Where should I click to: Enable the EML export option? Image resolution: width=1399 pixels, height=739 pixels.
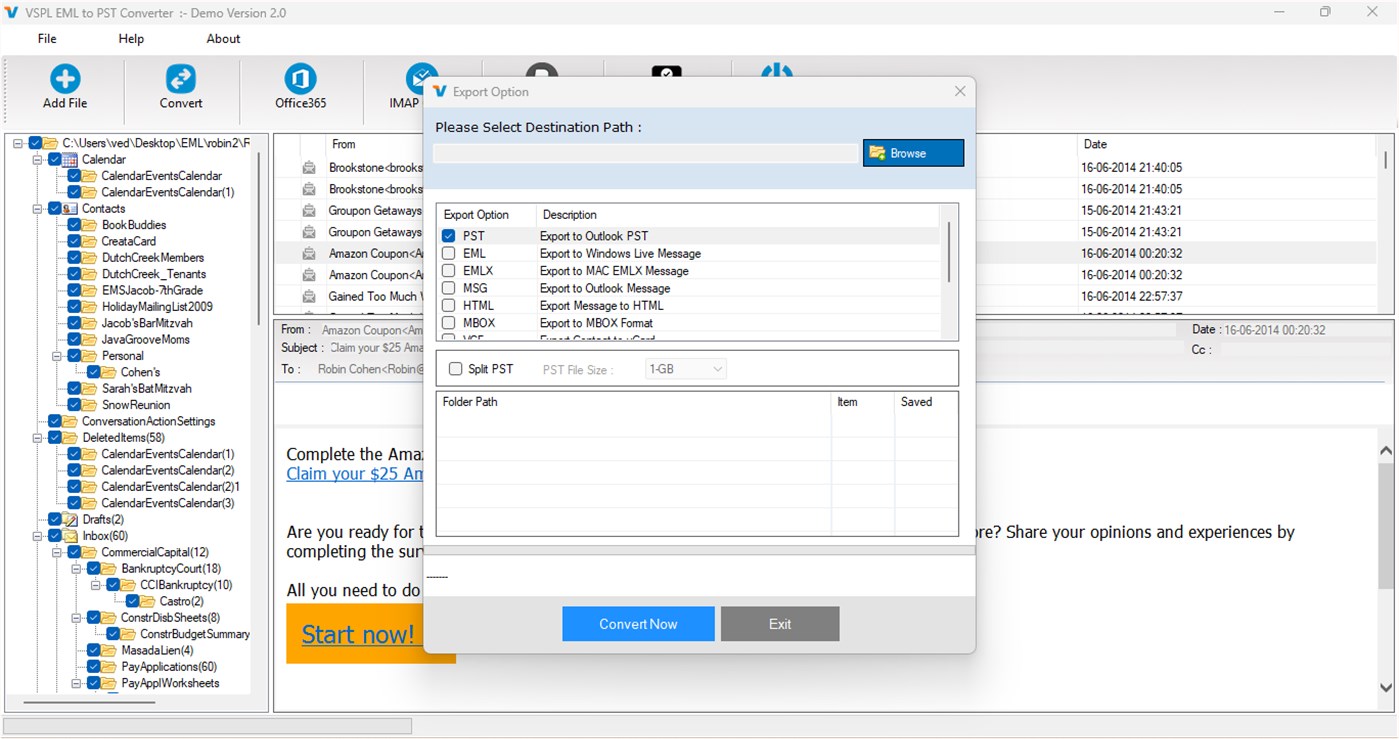click(448, 254)
